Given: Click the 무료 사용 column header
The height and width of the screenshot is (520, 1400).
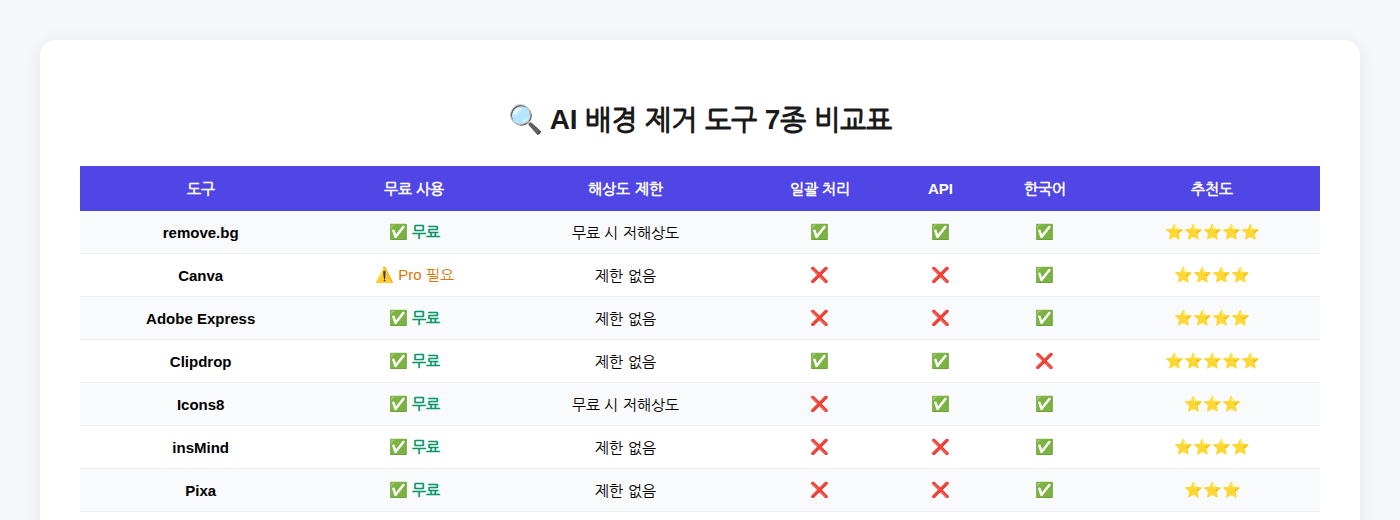Looking at the screenshot, I should pos(414,189).
